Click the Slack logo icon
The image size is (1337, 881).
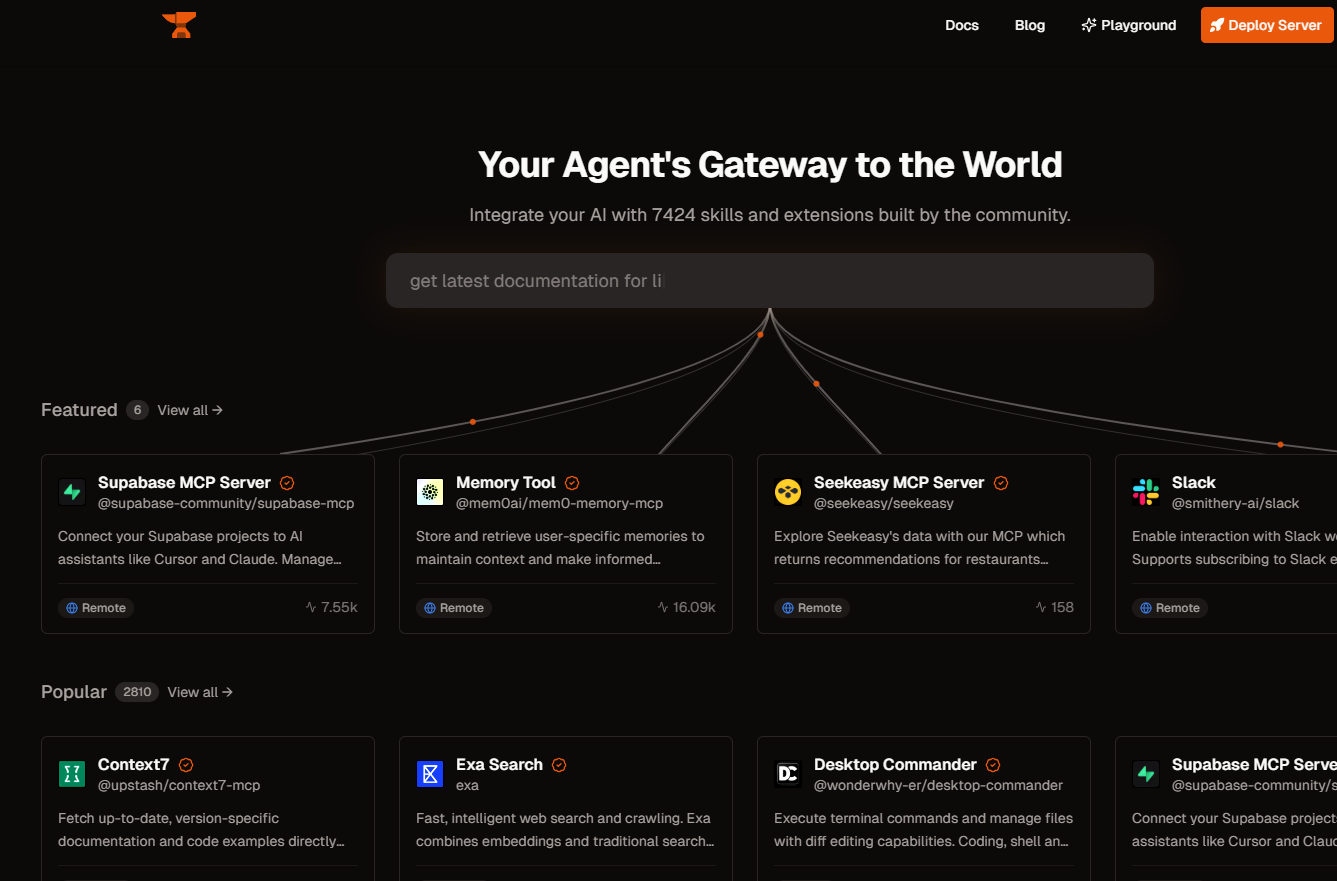[1146, 492]
